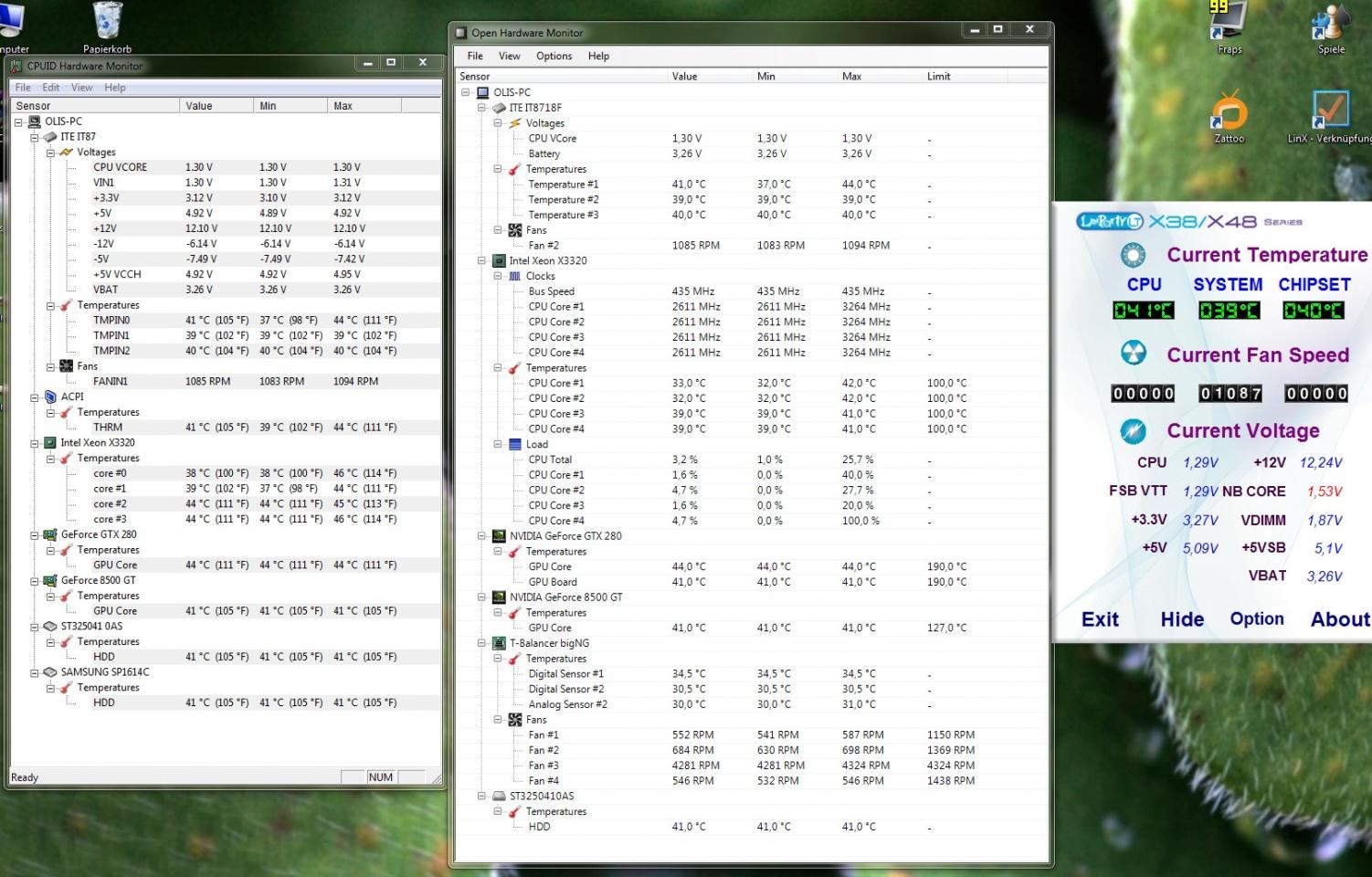This screenshot has height=877, width=1372.
Task: Select the THRM row in CPUID
Action: tap(226, 428)
